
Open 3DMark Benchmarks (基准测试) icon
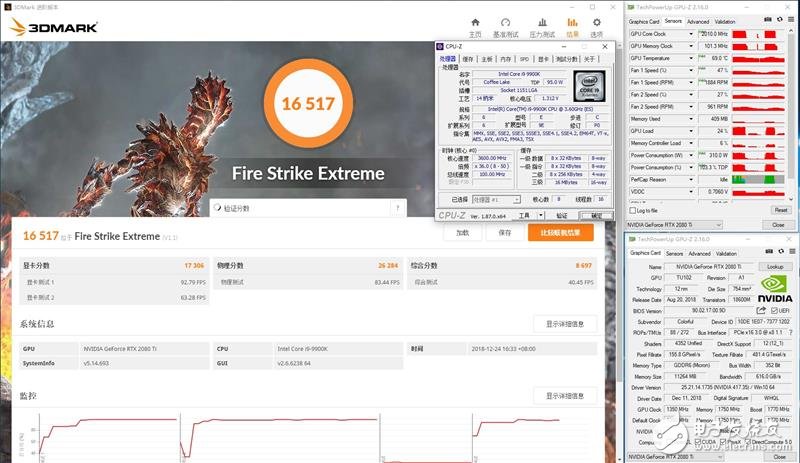[x=505, y=22]
